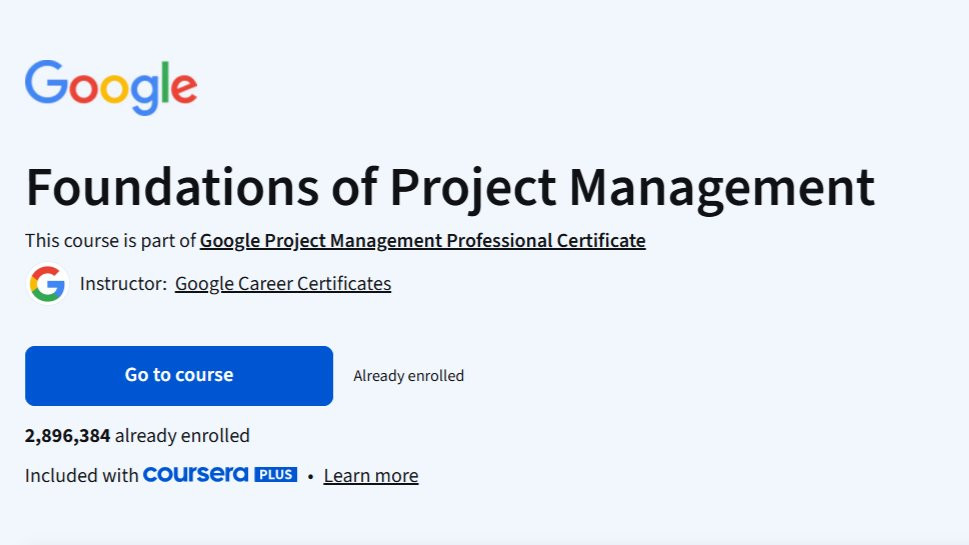The height and width of the screenshot is (545, 969).
Task: Open the Learn more link
Action: (371, 476)
